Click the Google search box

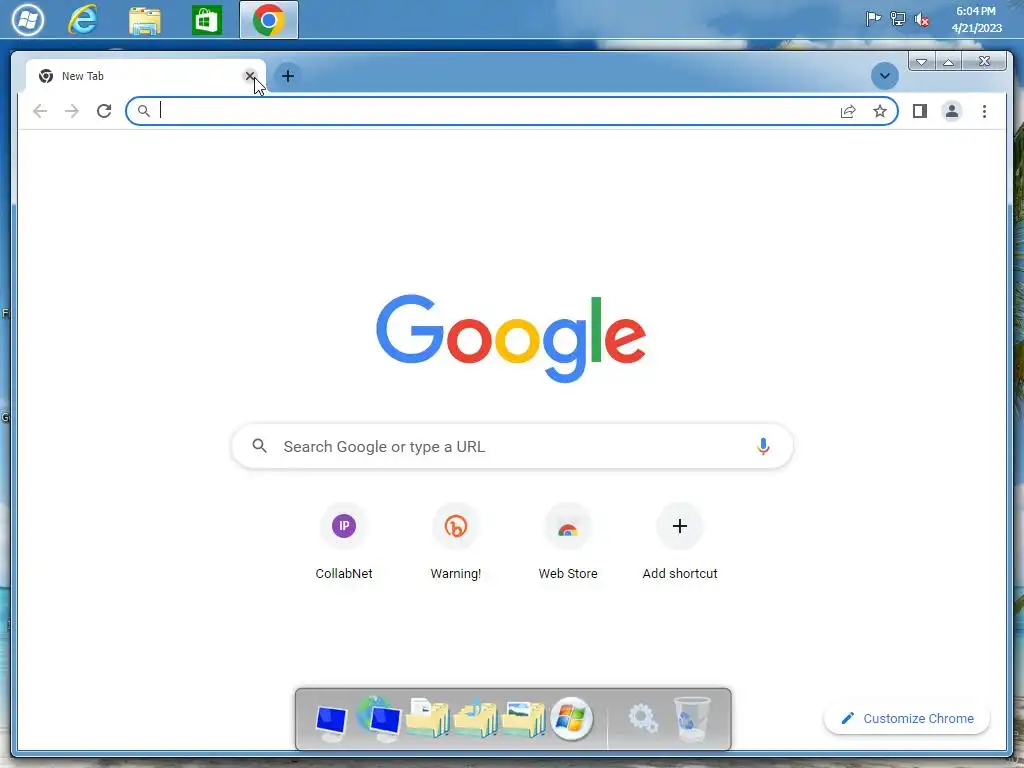[513, 447]
